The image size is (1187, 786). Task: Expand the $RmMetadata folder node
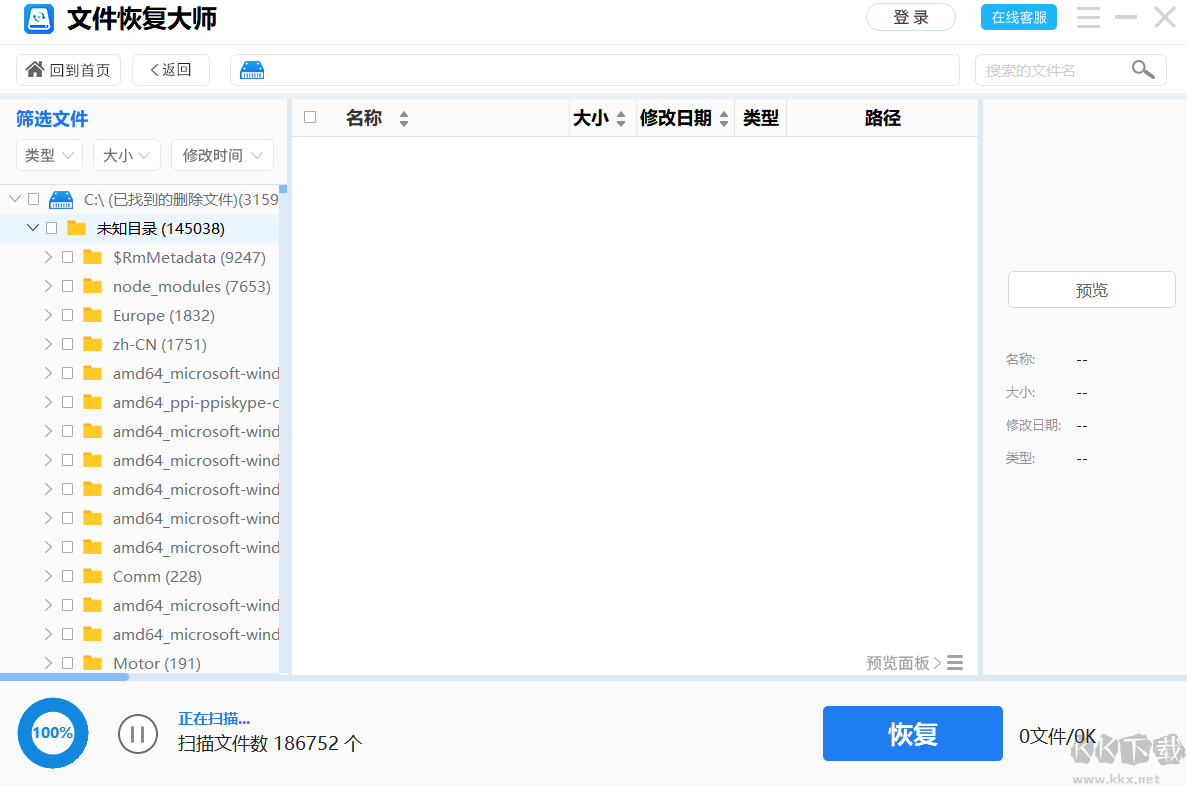click(x=47, y=257)
